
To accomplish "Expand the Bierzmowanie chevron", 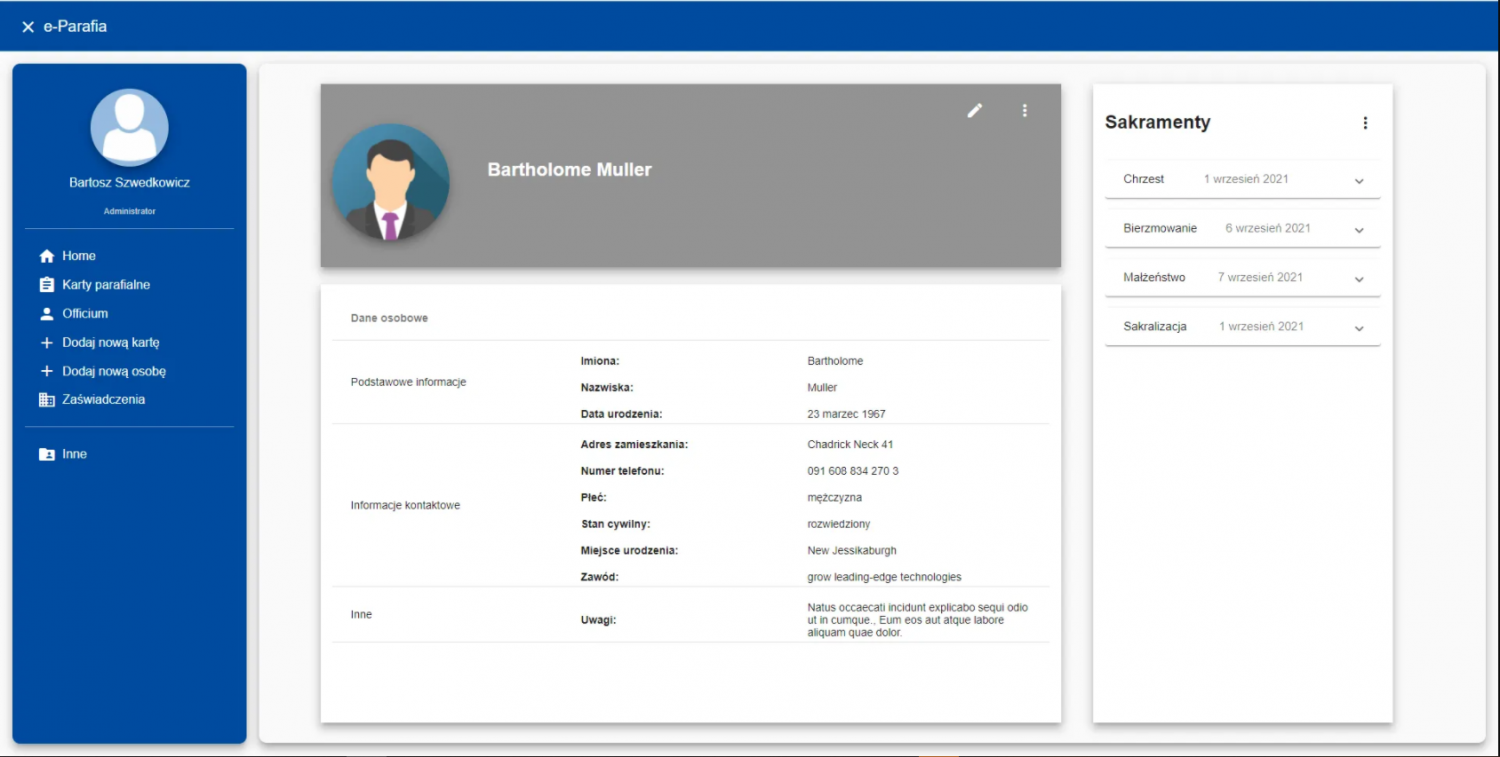I will (x=1359, y=230).
